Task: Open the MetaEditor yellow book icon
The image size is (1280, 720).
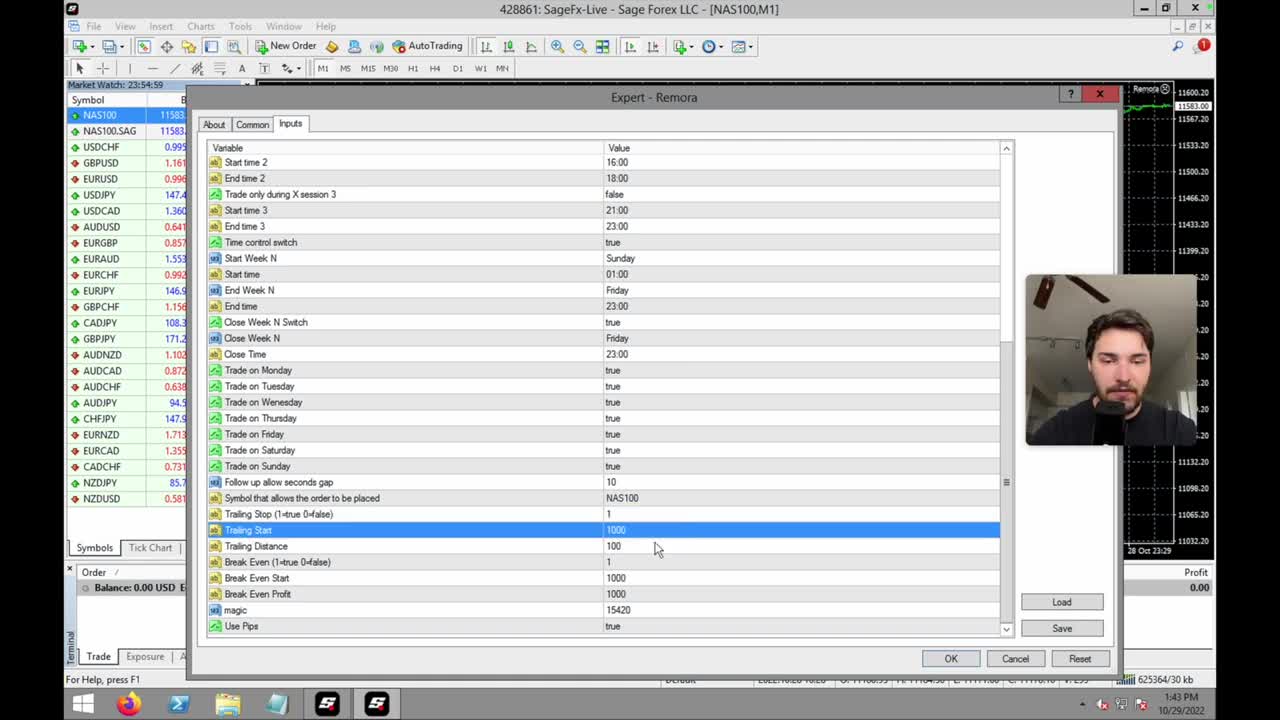Action: pyautogui.click(x=332, y=46)
